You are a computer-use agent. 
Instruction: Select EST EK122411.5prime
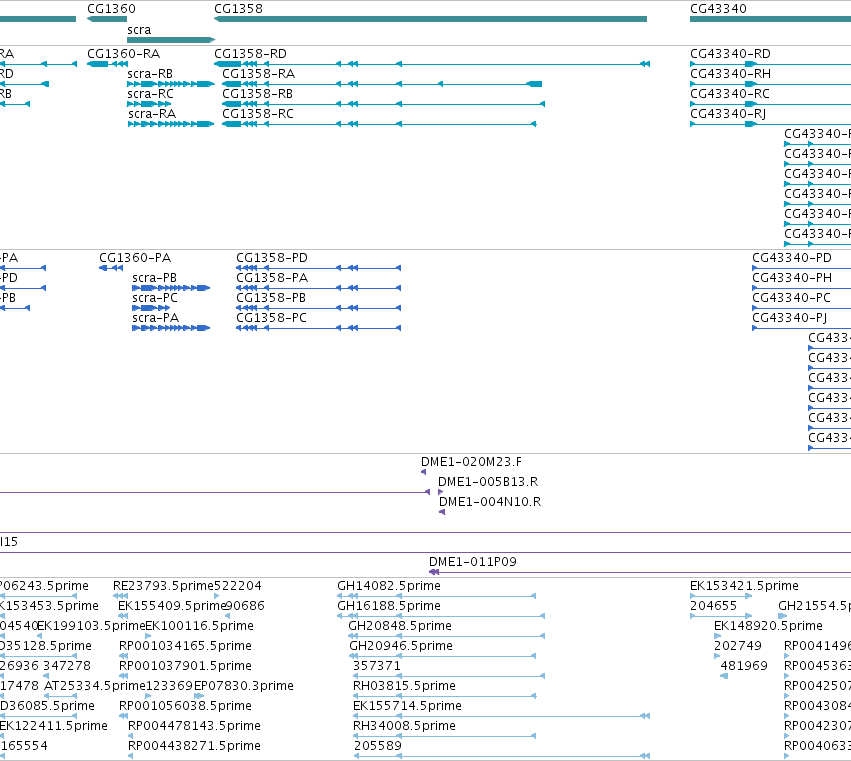coord(53,726)
